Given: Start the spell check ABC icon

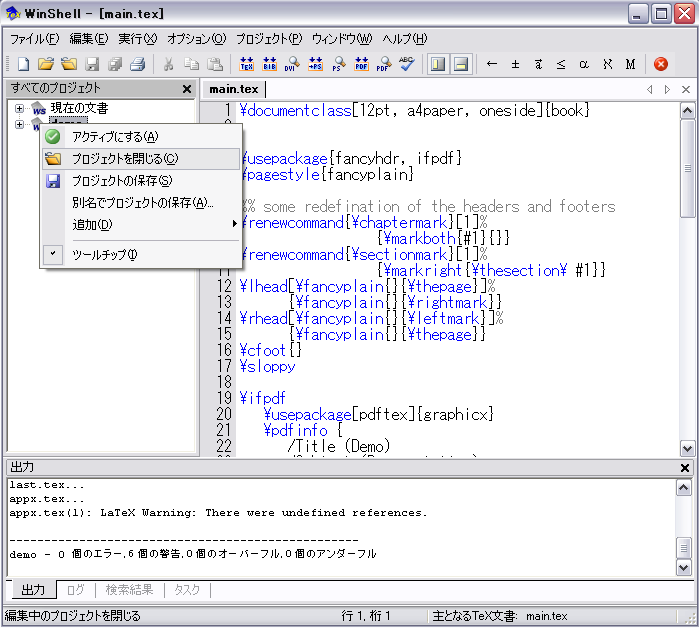Looking at the screenshot, I should (407, 64).
